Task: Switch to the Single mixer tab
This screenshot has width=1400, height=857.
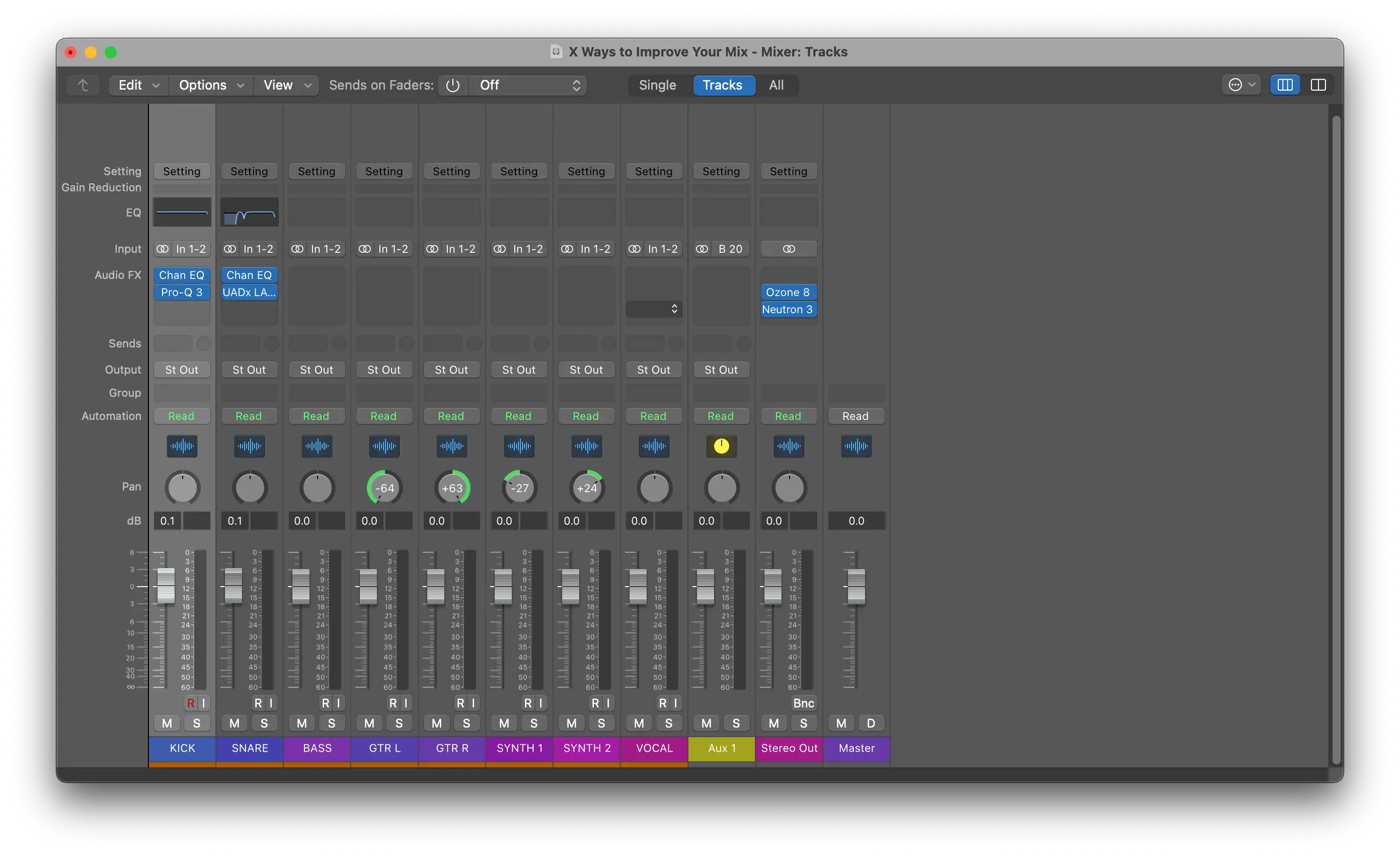Action: pyautogui.click(x=657, y=85)
